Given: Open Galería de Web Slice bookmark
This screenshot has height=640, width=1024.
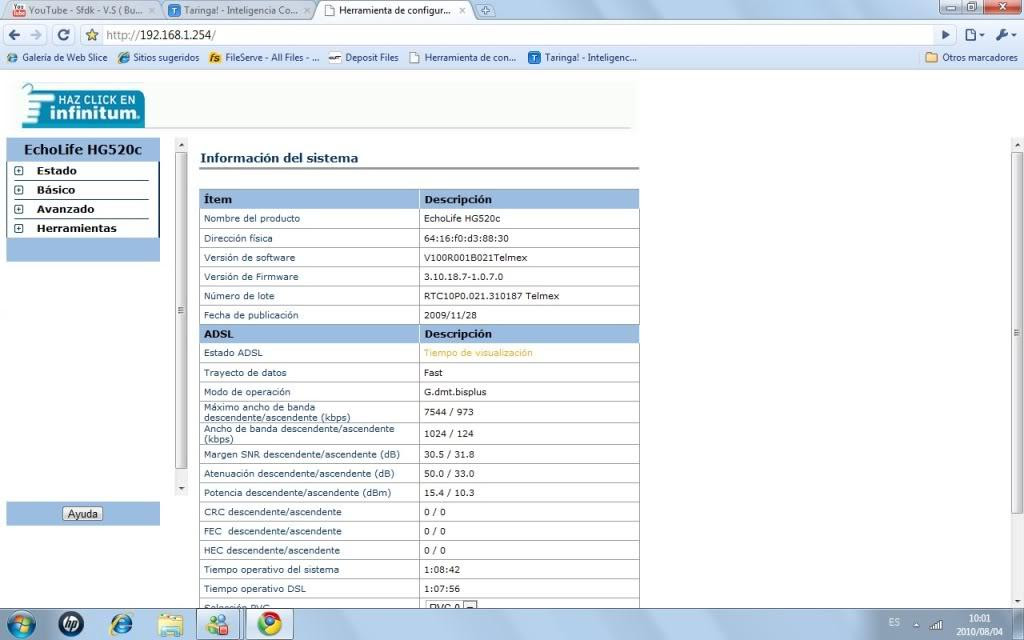Looking at the screenshot, I should click(57, 57).
